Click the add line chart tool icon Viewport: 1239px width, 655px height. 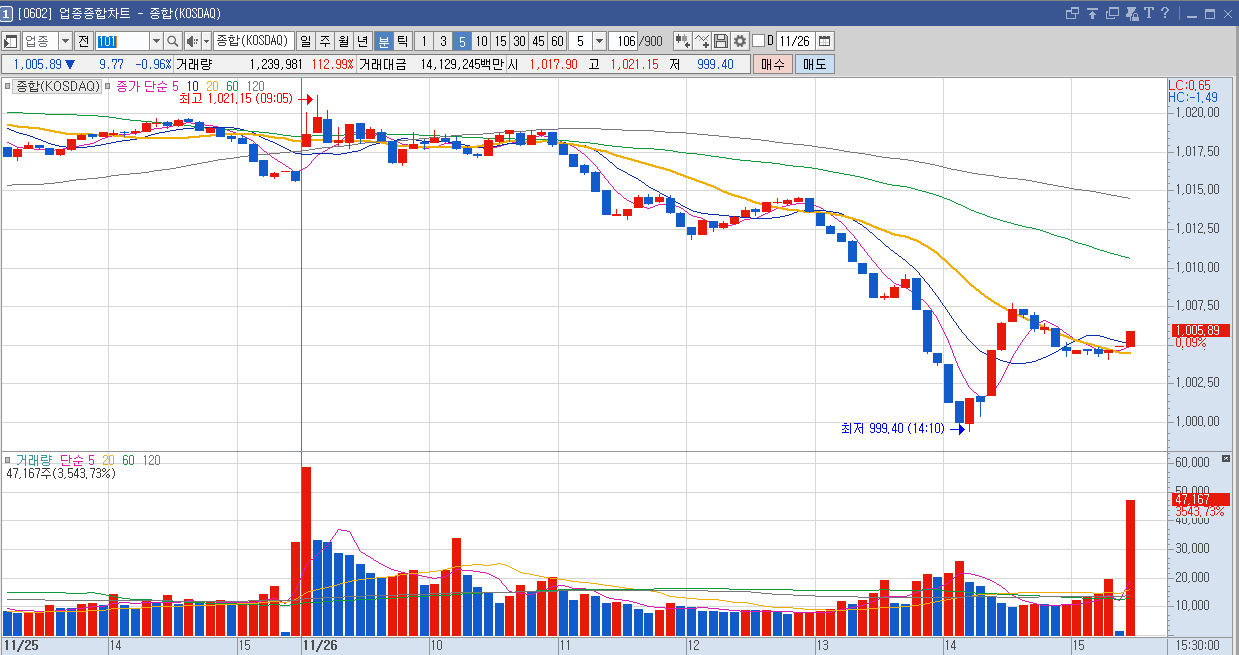pyautogui.click(x=702, y=41)
